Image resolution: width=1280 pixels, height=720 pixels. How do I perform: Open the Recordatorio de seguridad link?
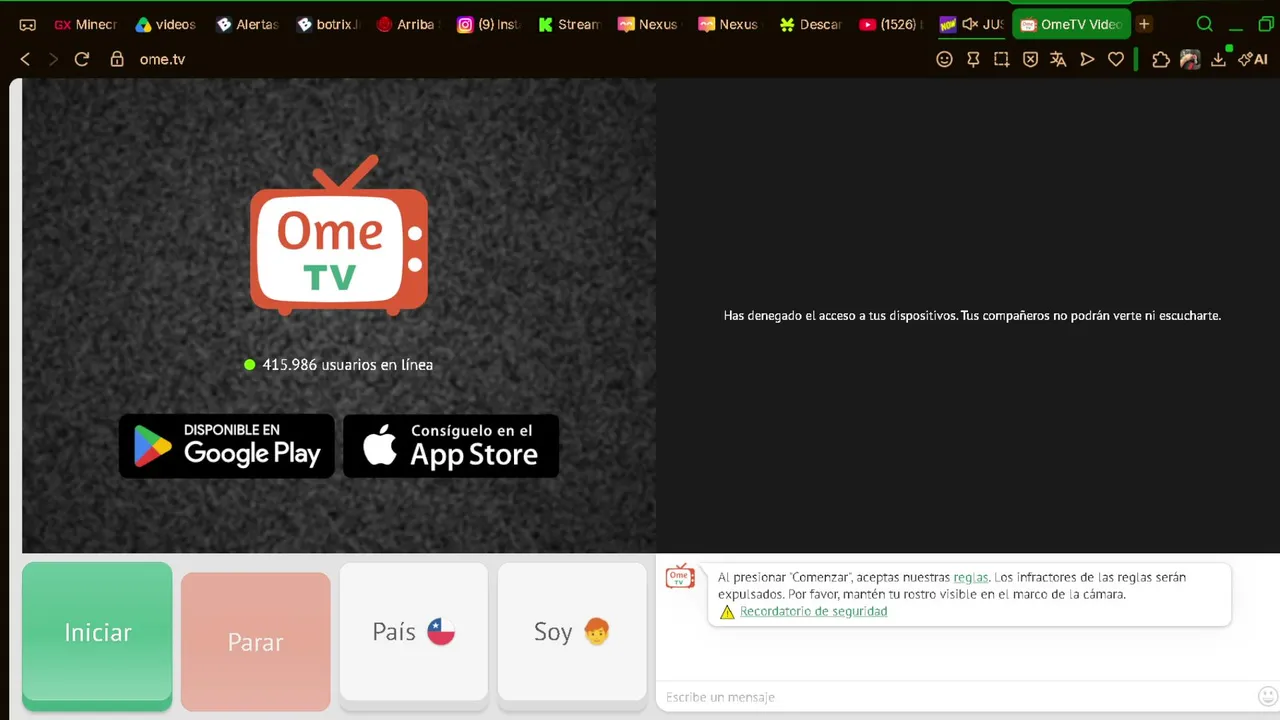pos(813,611)
